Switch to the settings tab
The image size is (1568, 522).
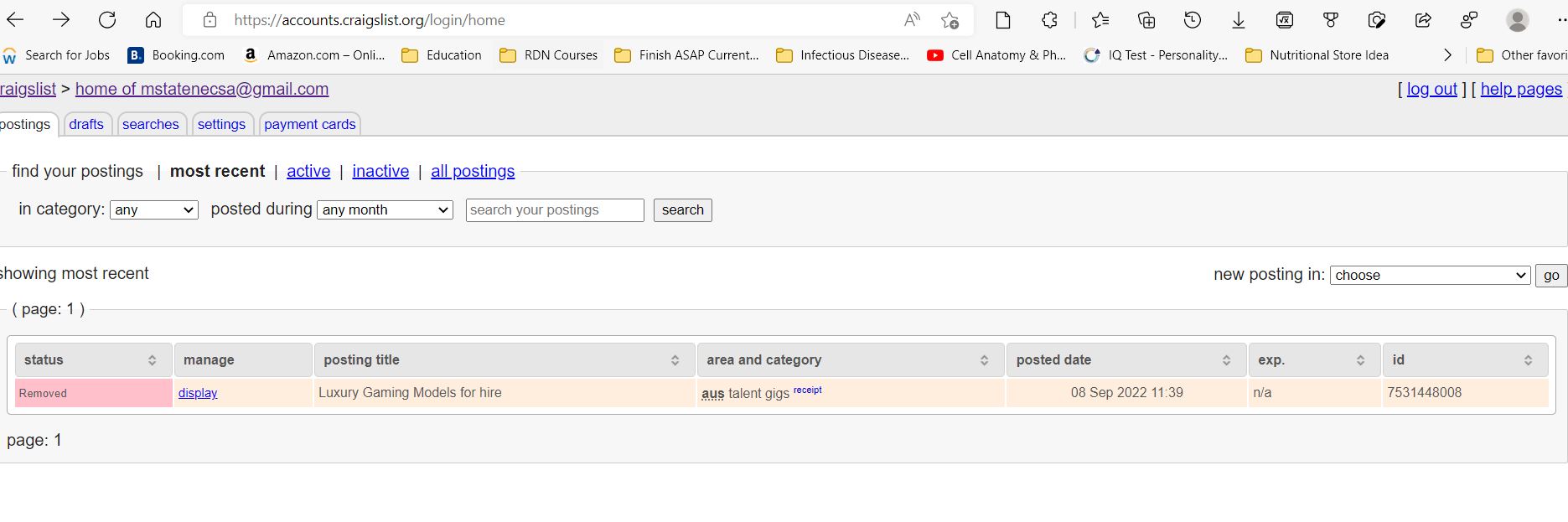point(221,124)
